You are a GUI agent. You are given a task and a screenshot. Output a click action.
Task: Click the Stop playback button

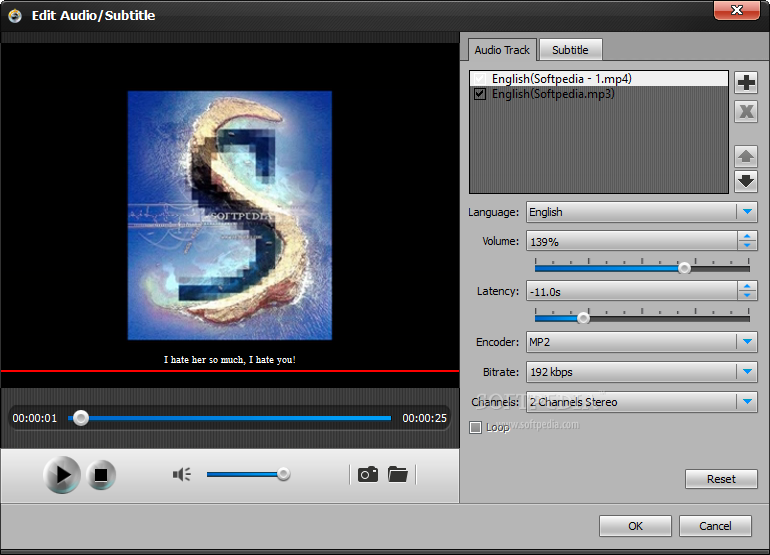[101, 475]
